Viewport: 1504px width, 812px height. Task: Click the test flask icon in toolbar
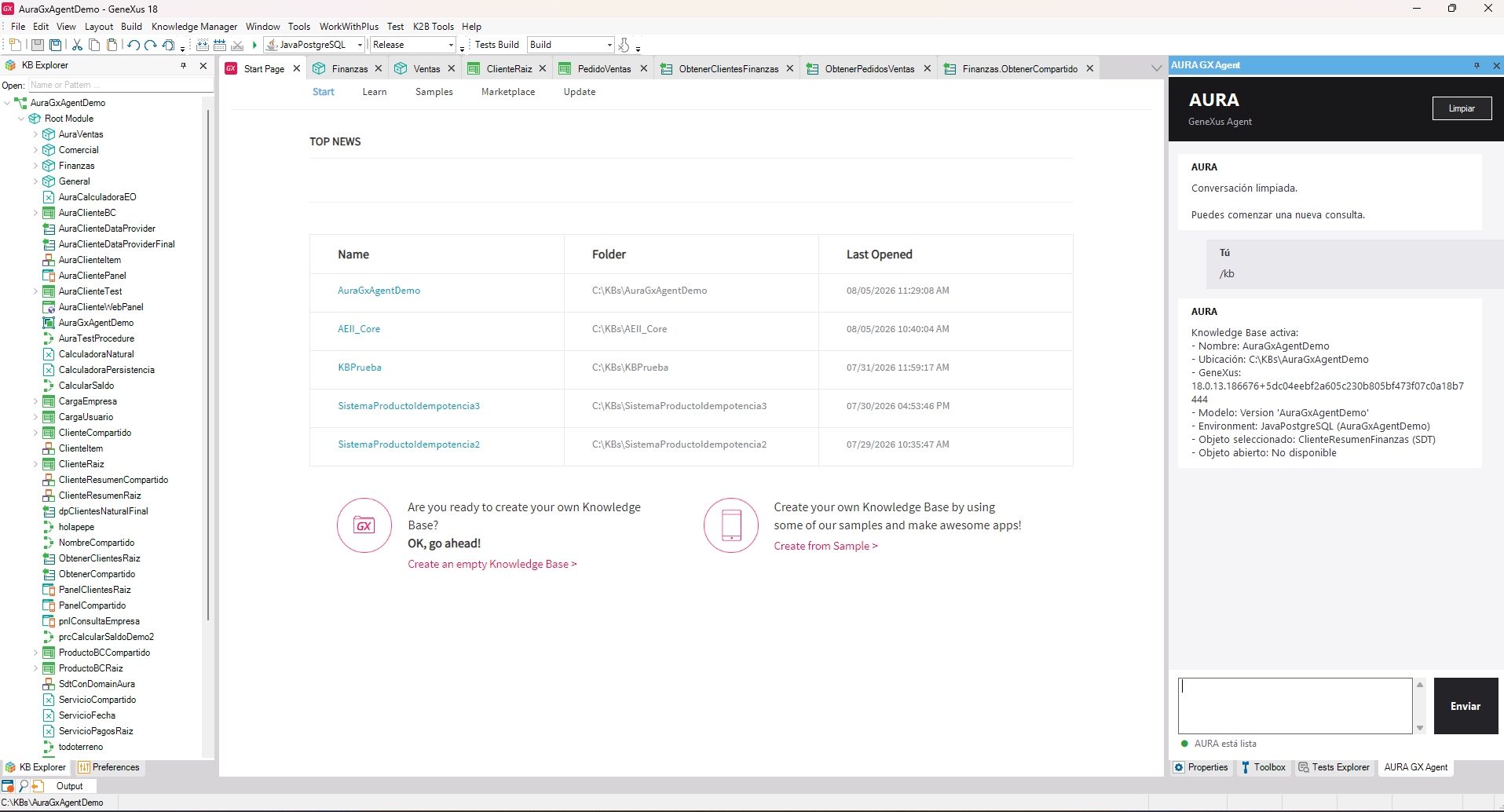[x=624, y=45]
